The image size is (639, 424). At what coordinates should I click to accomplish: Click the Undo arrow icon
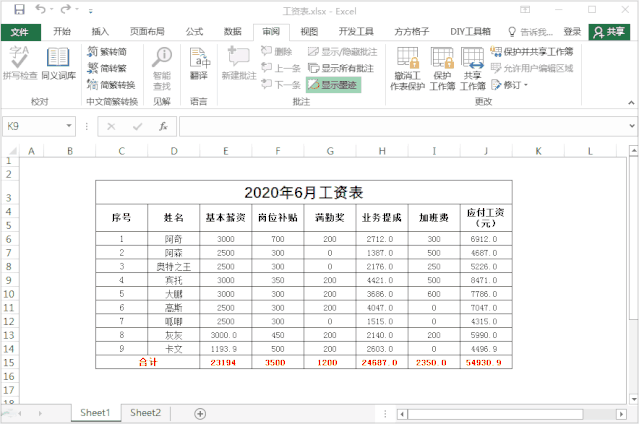[x=40, y=9]
